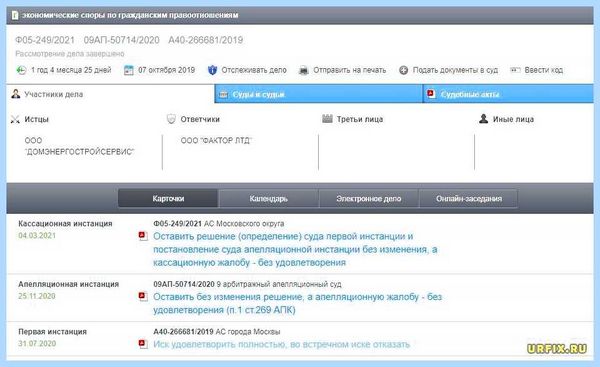Click the icon next to Третьи лица
The image size is (600, 367).
(x=327, y=119)
